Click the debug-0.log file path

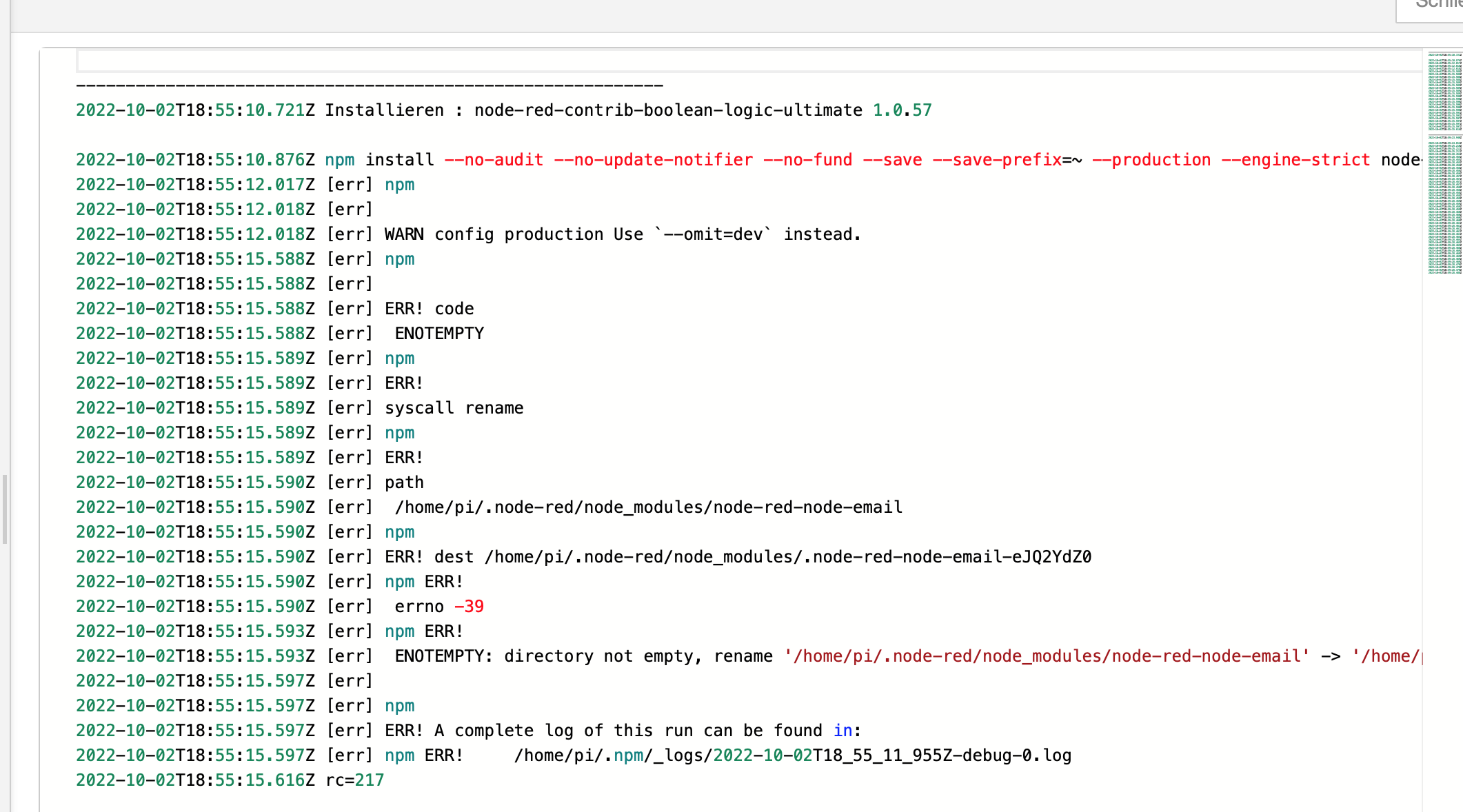click(792, 755)
